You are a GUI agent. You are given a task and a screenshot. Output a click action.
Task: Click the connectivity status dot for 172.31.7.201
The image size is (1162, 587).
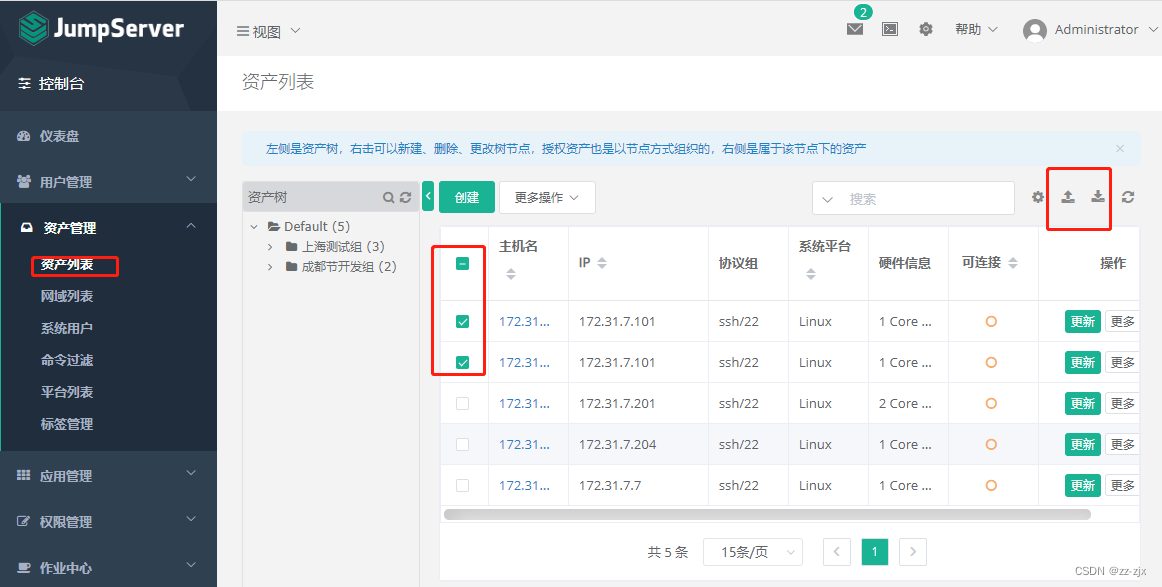992,403
